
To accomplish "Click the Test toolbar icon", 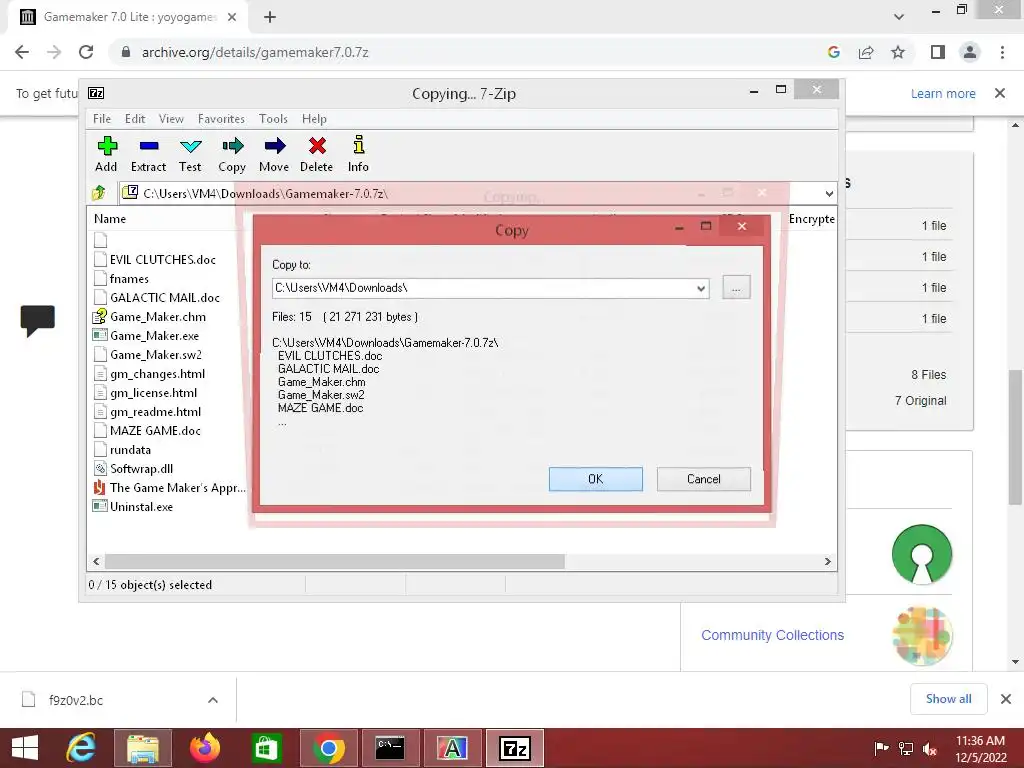I will tap(190, 154).
